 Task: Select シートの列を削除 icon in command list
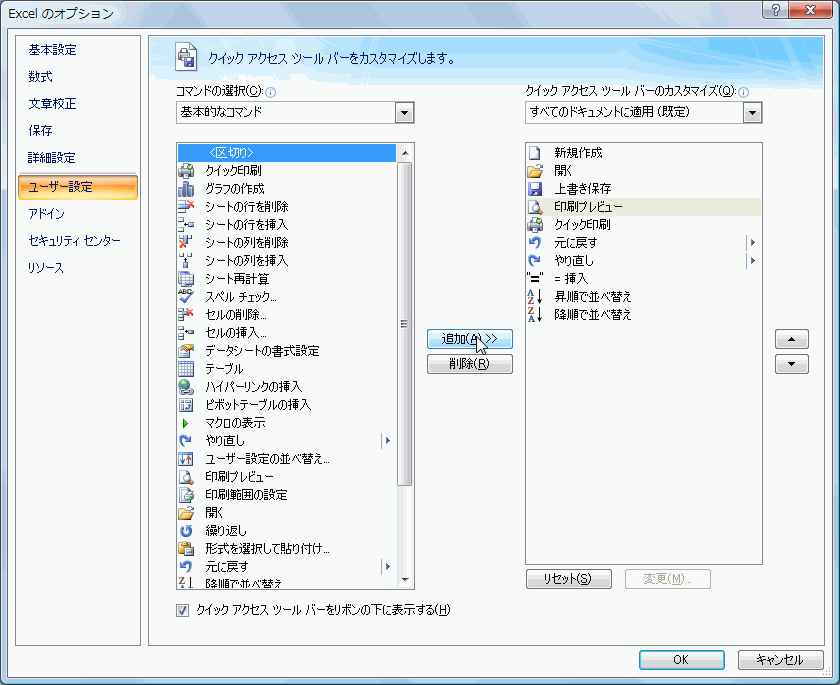click(186, 243)
